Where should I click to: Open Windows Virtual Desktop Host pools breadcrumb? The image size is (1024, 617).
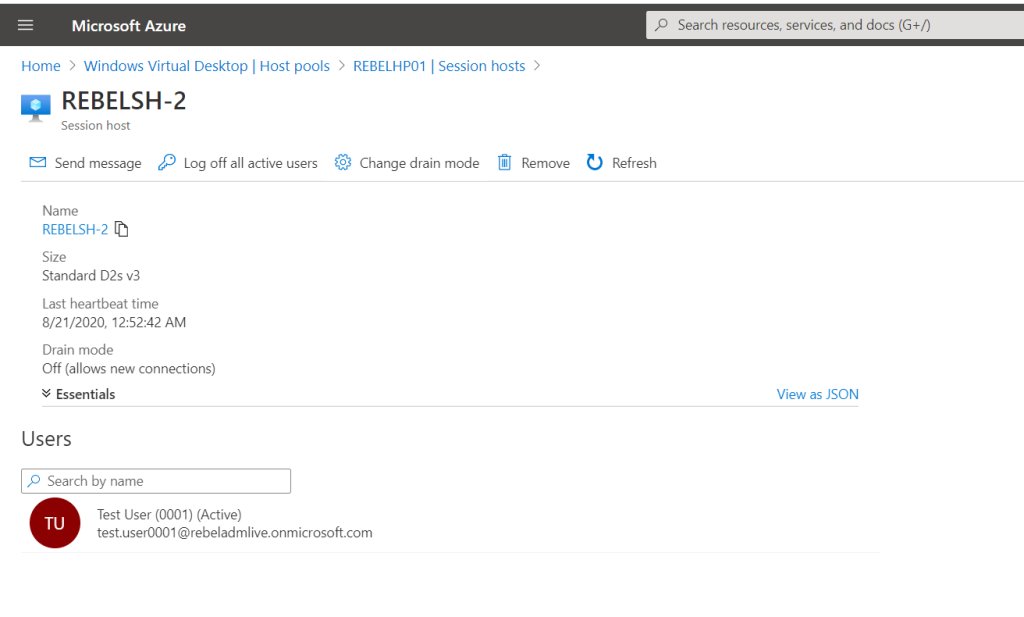[206, 65]
